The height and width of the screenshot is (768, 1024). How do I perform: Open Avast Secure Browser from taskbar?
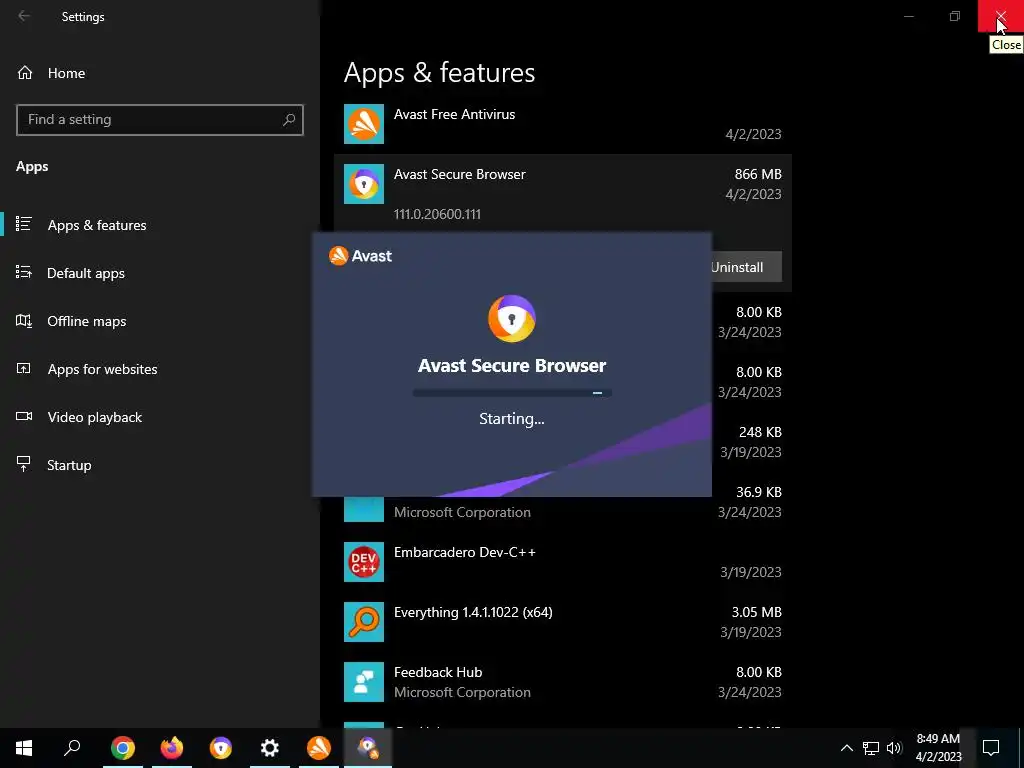coord(221,748)
